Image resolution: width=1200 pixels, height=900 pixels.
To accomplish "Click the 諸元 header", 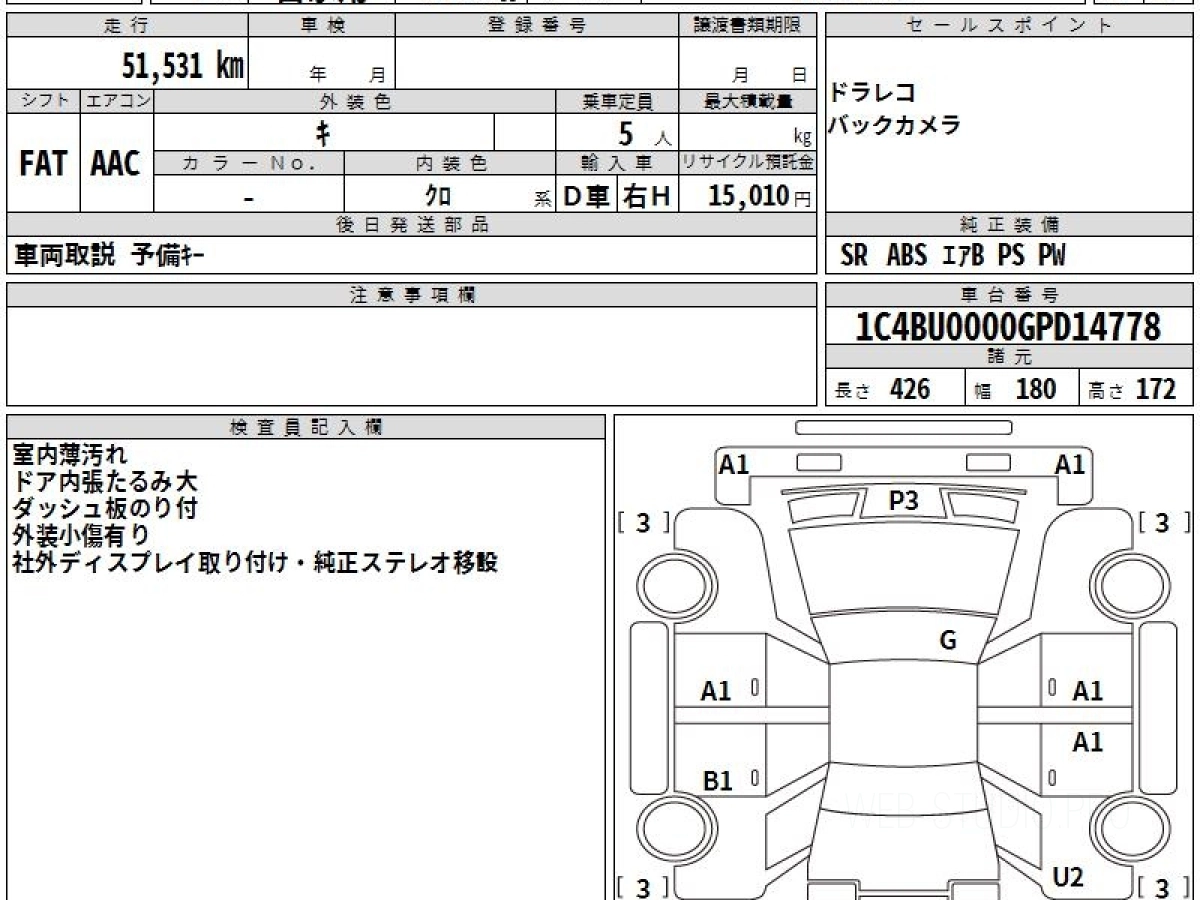I will [1009, 357].
